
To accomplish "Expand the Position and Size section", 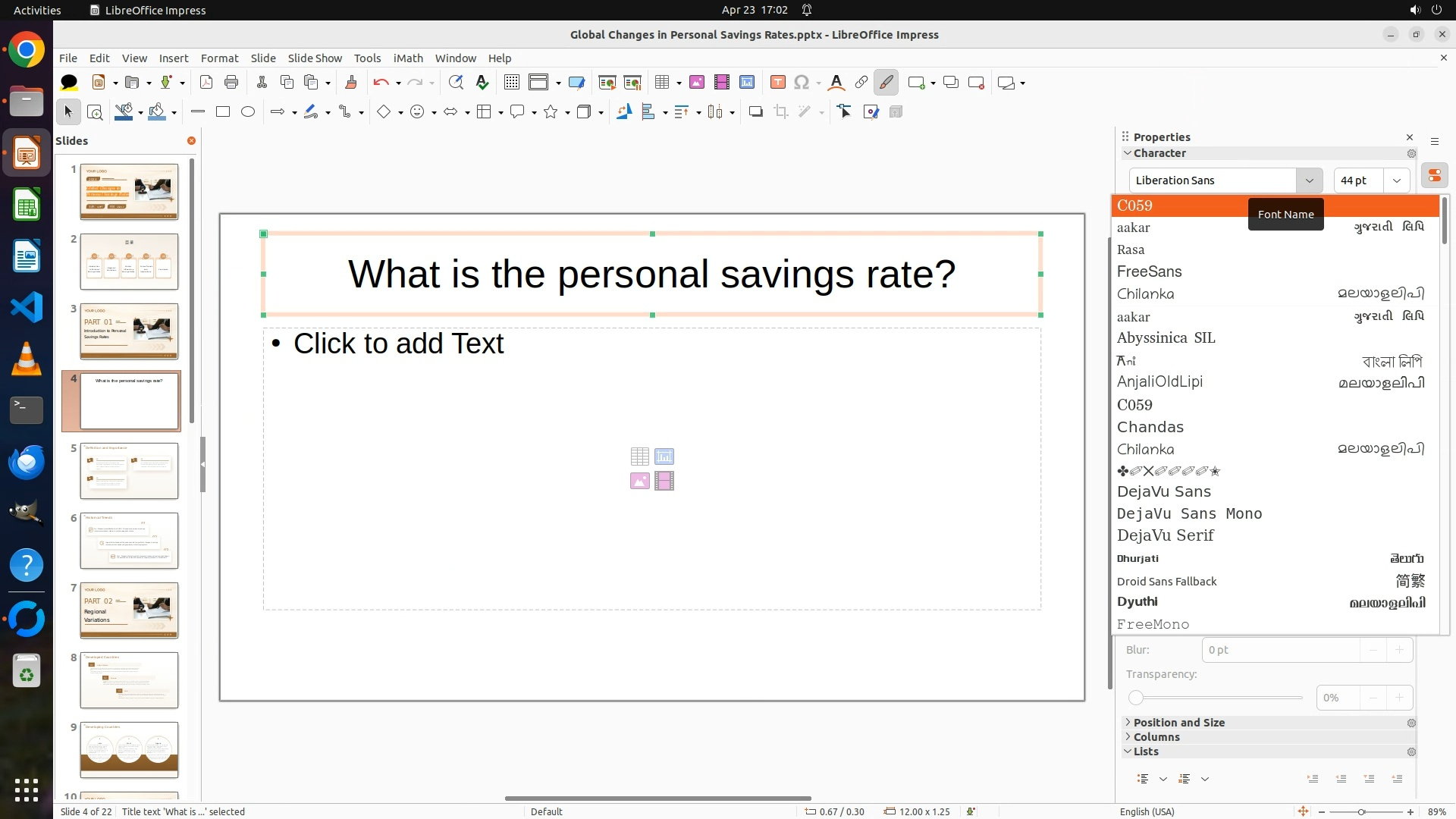I will (1178, 723).
